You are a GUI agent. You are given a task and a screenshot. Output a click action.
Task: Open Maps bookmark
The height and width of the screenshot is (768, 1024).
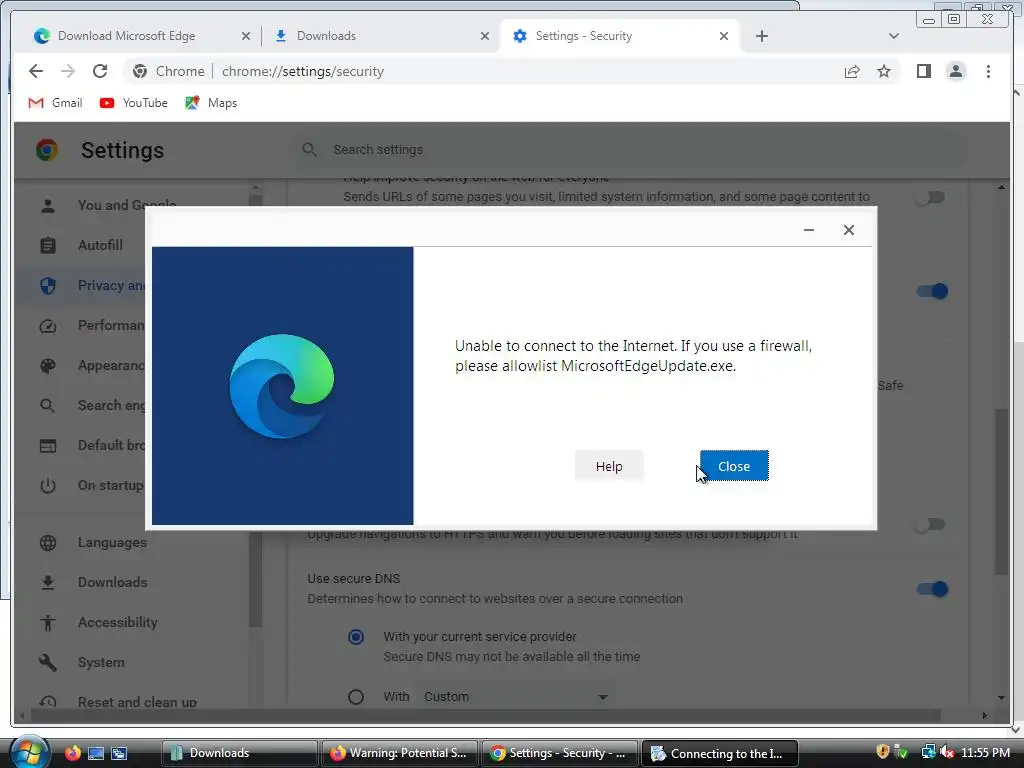point(211,103)
